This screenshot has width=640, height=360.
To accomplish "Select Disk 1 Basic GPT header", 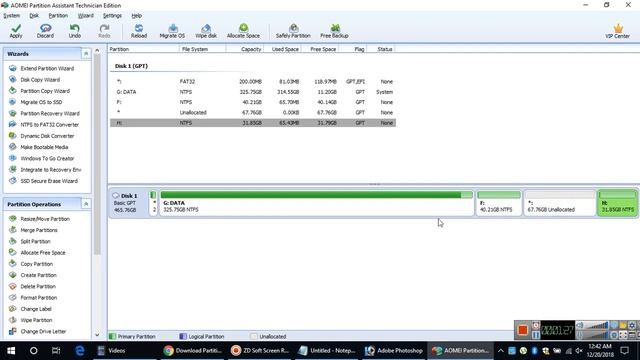I will [x=128, y=203].
